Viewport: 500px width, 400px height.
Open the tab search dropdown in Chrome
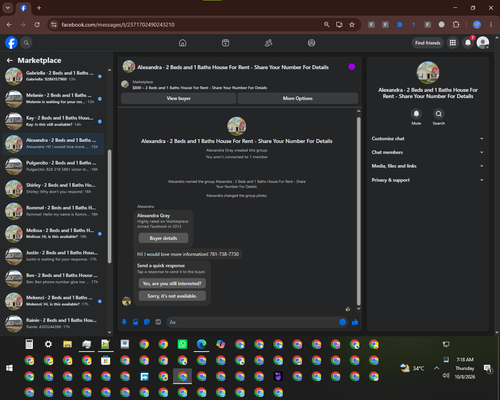pyautogui.click(x=8, y=8)
